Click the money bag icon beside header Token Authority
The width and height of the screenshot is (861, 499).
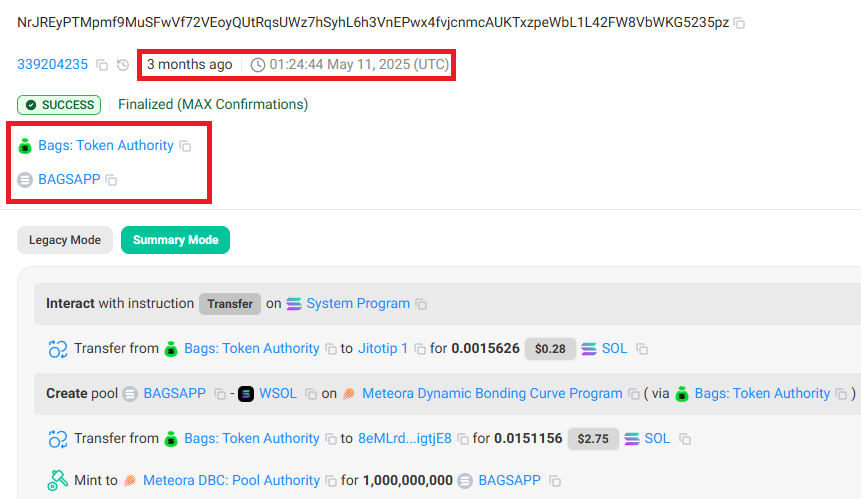coord(25,146)
